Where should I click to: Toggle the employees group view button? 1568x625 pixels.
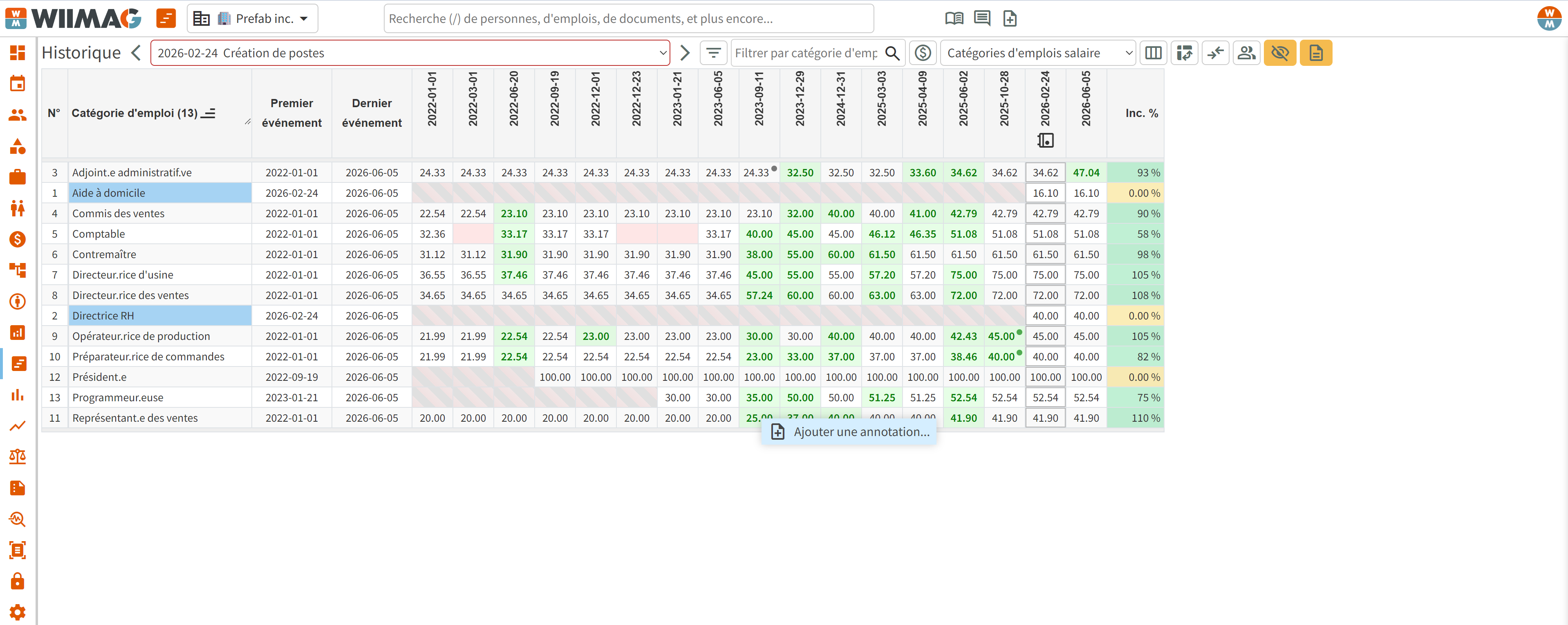pos(1246,53)
